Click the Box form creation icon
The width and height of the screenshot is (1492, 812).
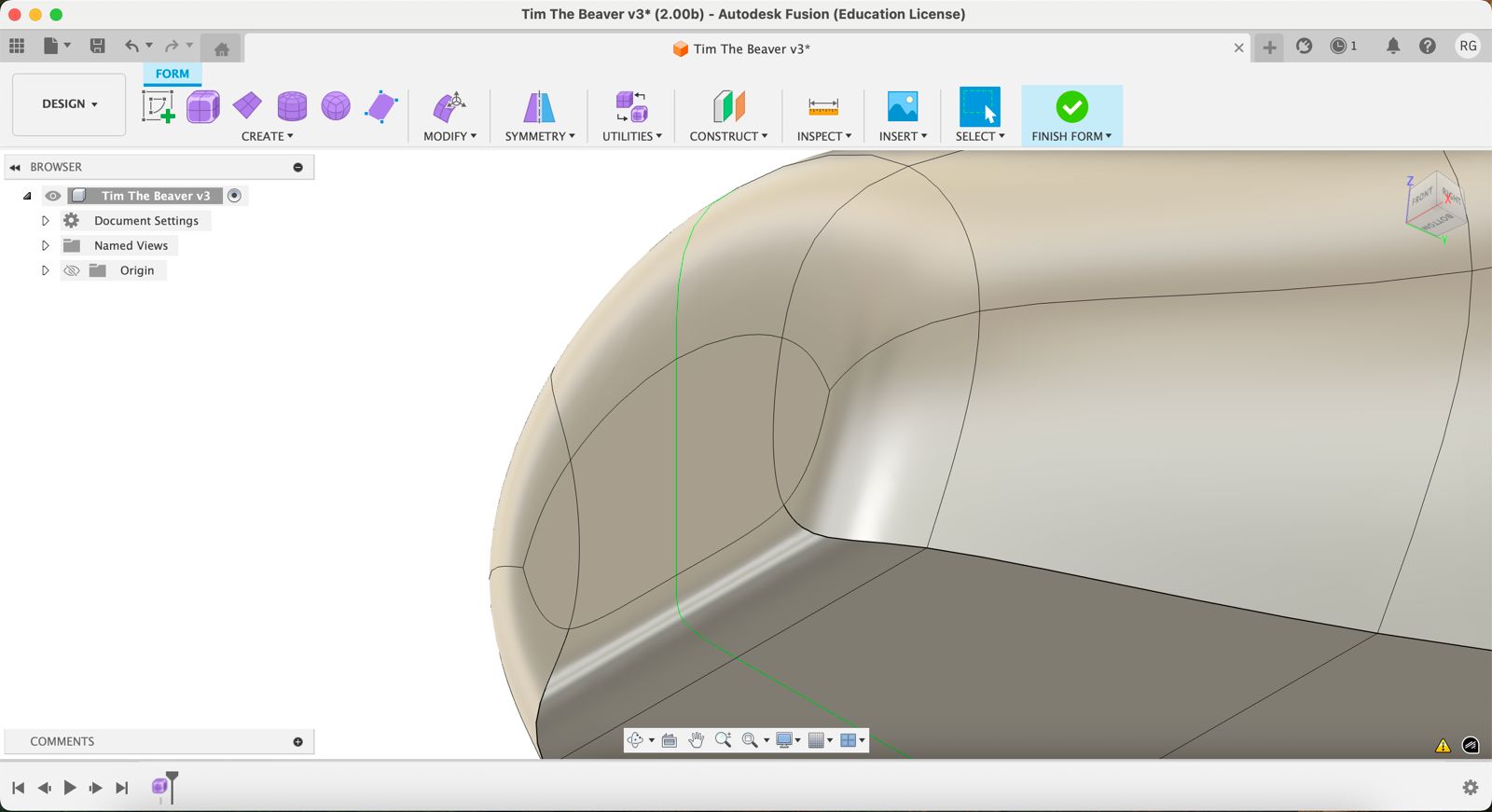click(202, 106)
